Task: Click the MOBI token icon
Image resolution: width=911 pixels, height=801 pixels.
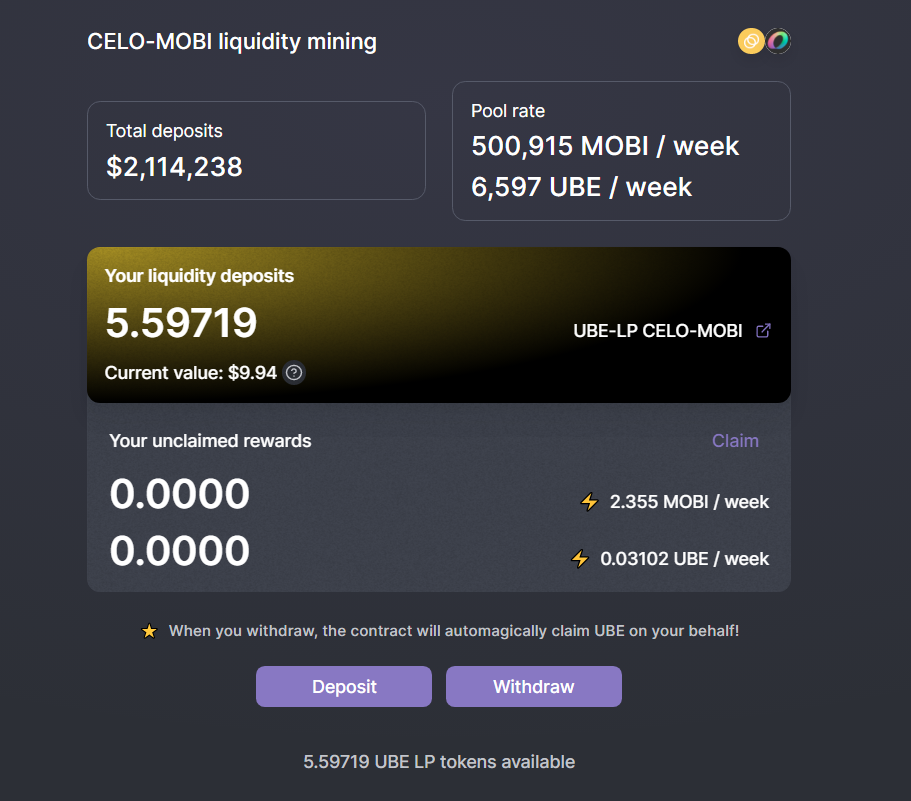Action: (x=778, y=41)
